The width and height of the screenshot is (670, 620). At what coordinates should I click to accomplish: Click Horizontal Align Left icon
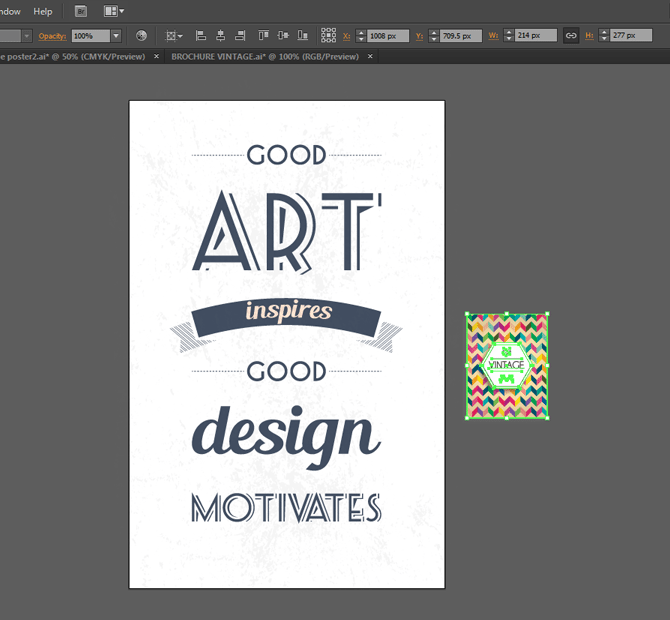(x=201, y=35)
